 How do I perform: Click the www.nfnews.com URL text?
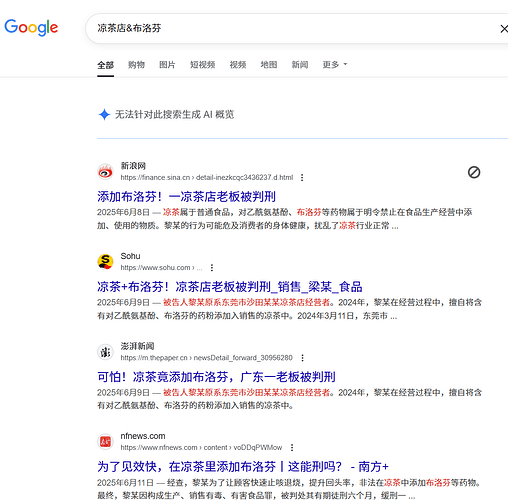[x=201, y=448]
